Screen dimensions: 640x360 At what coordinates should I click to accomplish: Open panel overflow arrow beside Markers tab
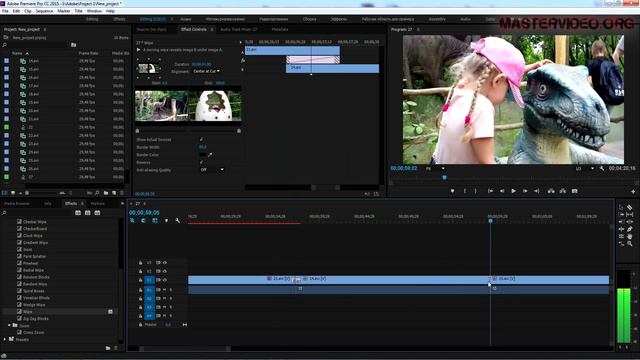click(x=122, y=203)
